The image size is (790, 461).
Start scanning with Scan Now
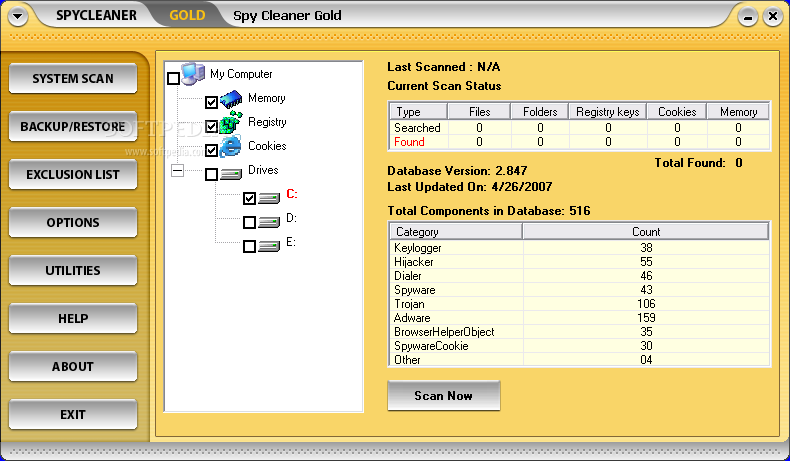pyautogui.click(x=444, y=396)
